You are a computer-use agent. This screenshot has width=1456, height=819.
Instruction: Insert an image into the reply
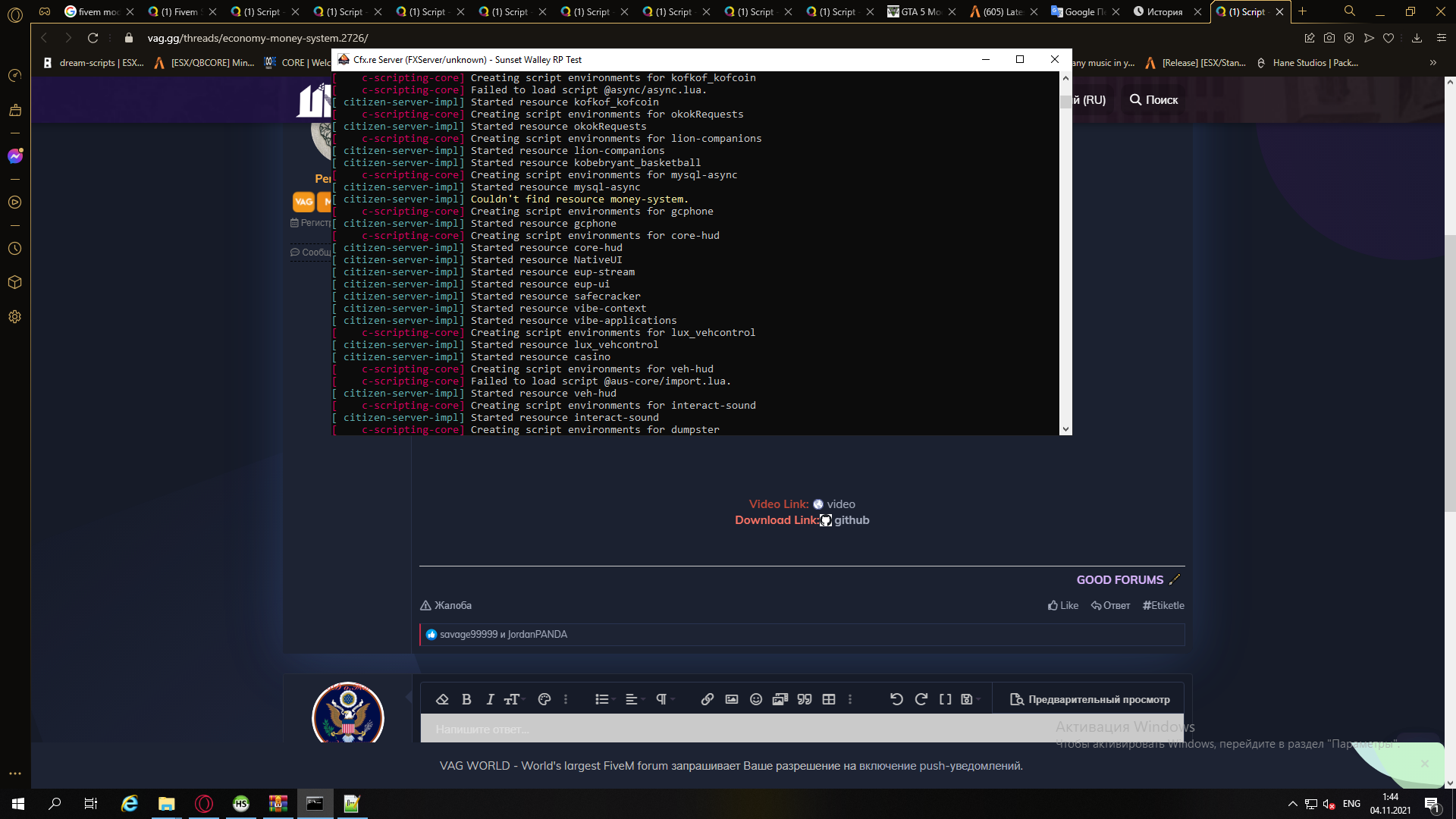[731, 699]
